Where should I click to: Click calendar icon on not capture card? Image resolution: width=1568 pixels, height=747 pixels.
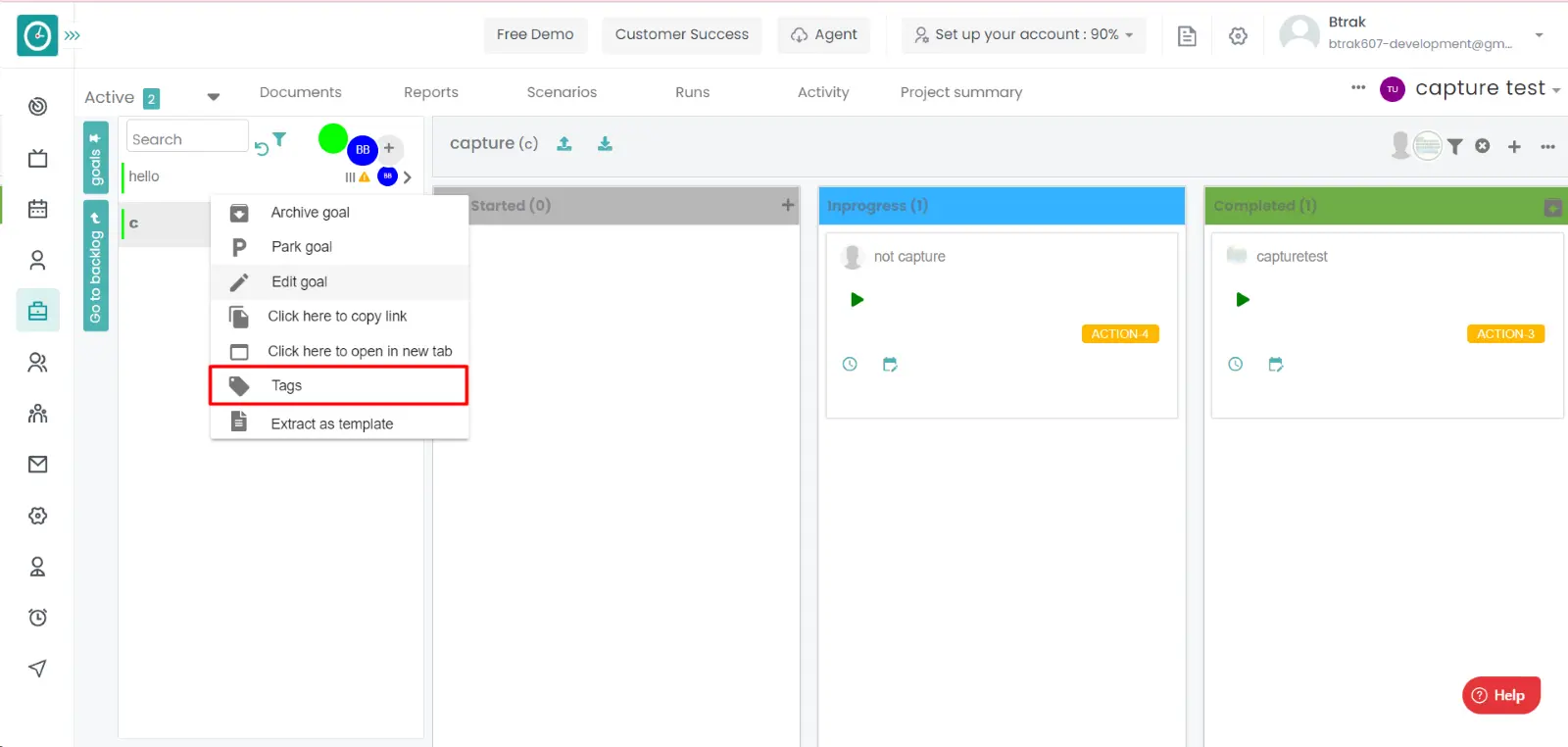coord(890,365)
